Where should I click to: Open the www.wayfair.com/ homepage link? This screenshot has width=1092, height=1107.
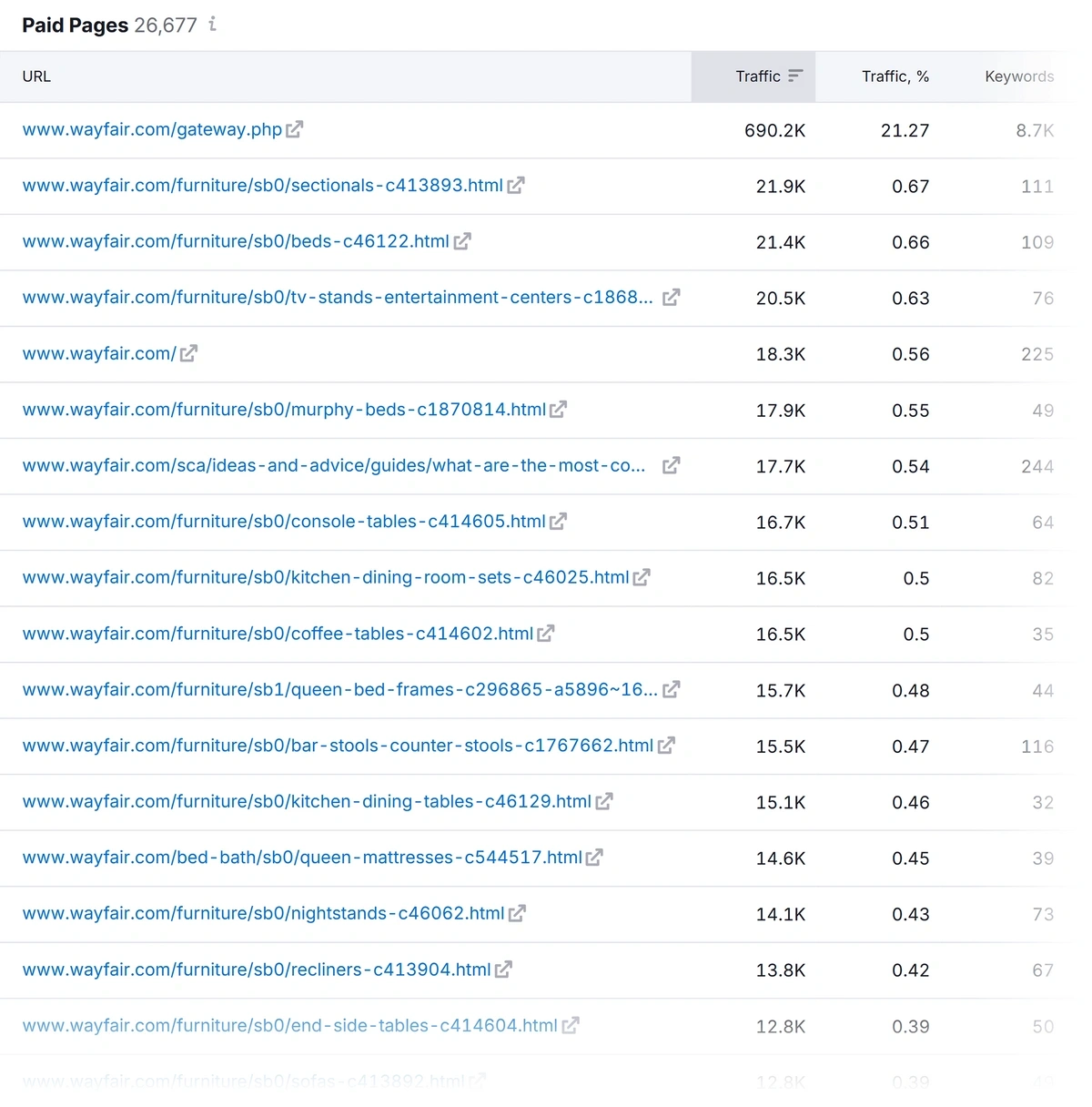point(99,354)
